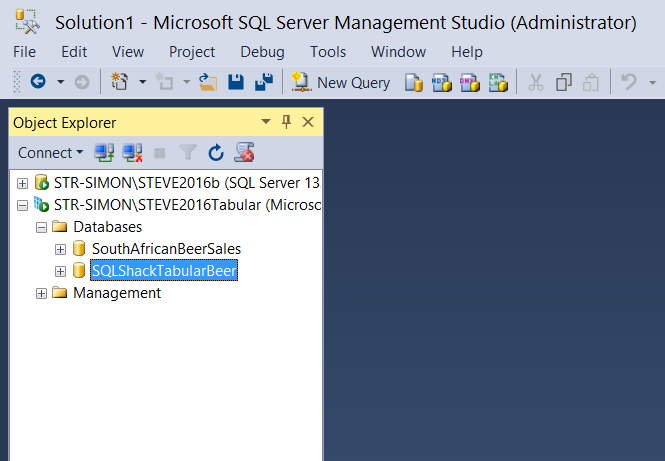Toggle auto-hide pin on Object Explorer
The width and height of the screenshot is (665, 461).
tap(286, 122)
